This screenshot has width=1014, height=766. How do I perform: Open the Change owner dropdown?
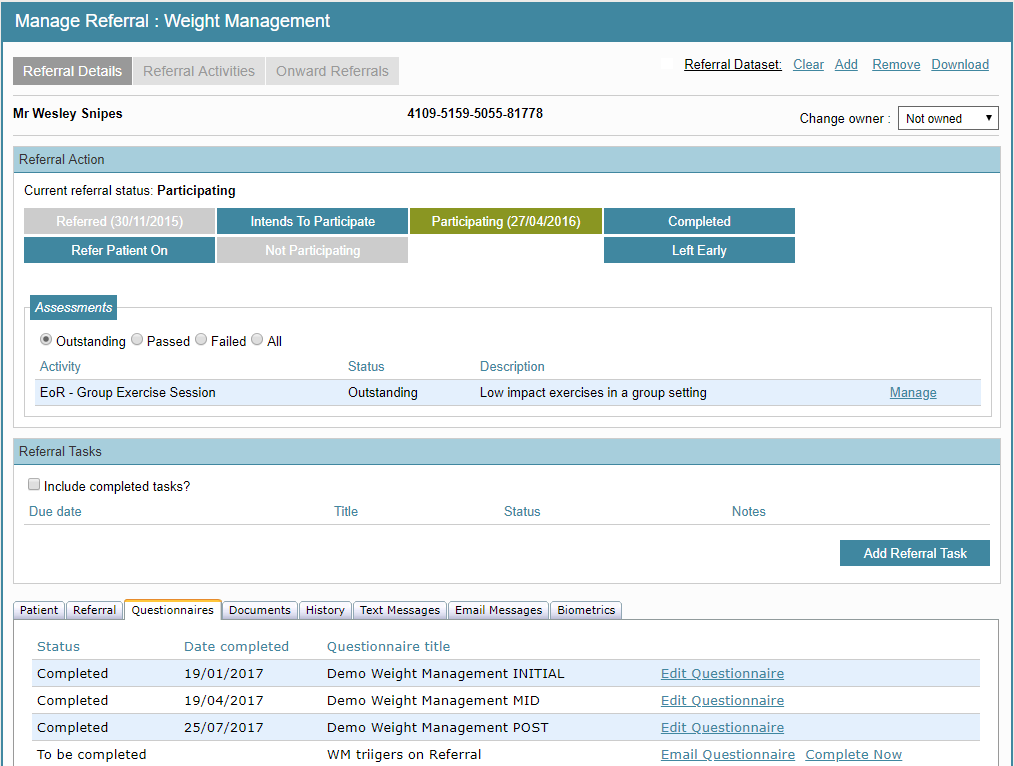click(947, 118)
